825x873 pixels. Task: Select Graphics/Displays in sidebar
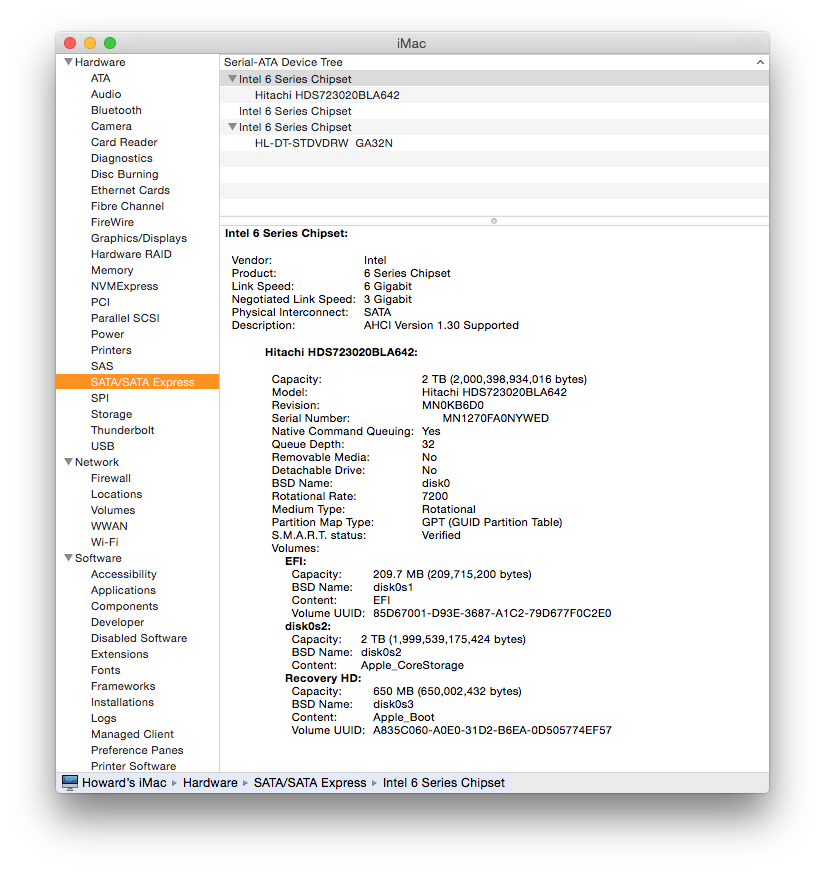pos(138,238)
